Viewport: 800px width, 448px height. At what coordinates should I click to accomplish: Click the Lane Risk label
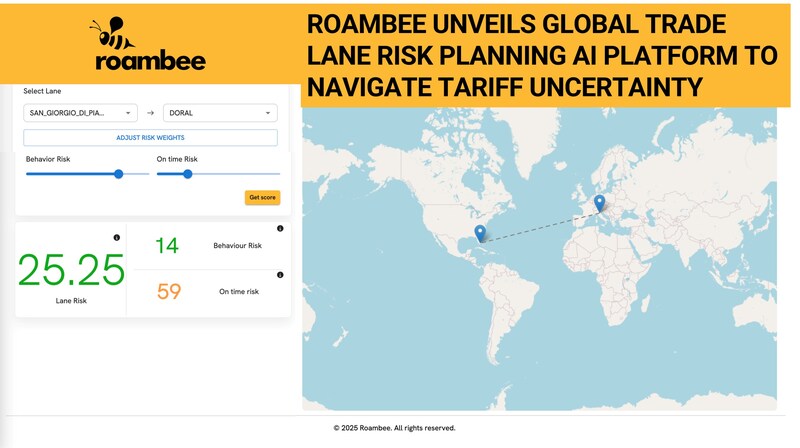coord(71,301)
